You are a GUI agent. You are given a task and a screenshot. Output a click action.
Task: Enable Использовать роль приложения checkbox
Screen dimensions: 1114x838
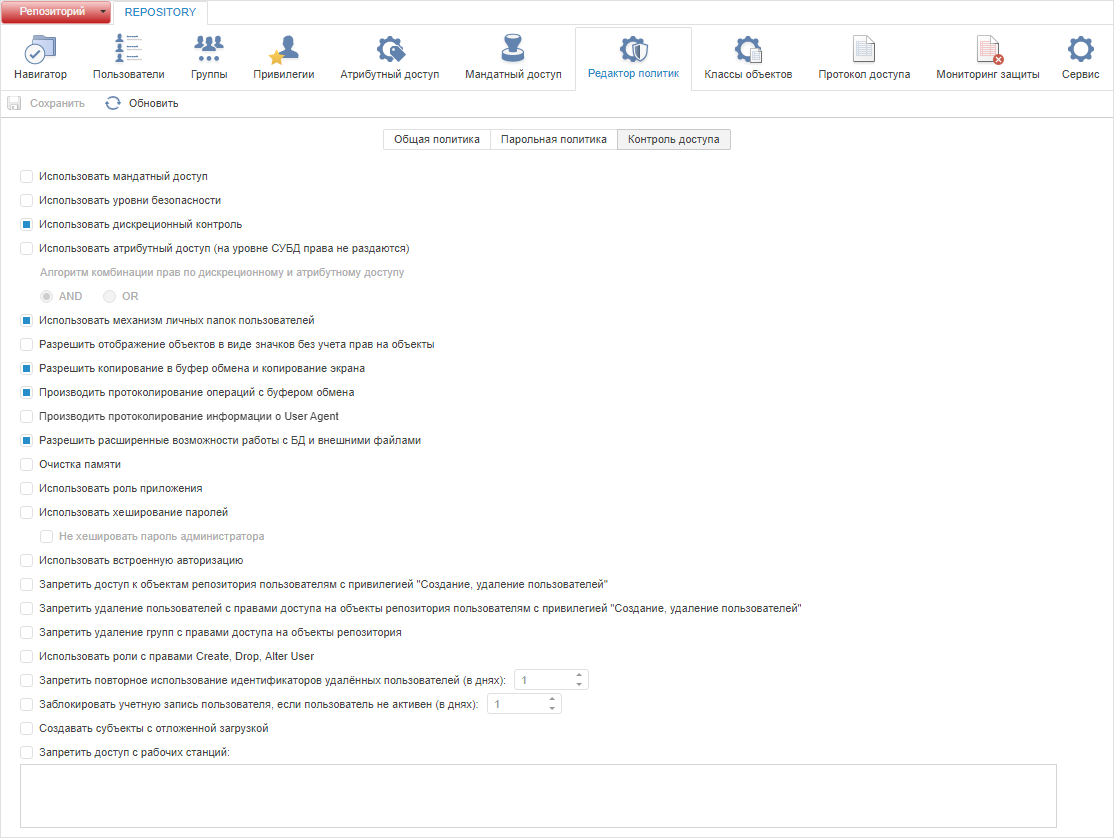click(26, 489)
